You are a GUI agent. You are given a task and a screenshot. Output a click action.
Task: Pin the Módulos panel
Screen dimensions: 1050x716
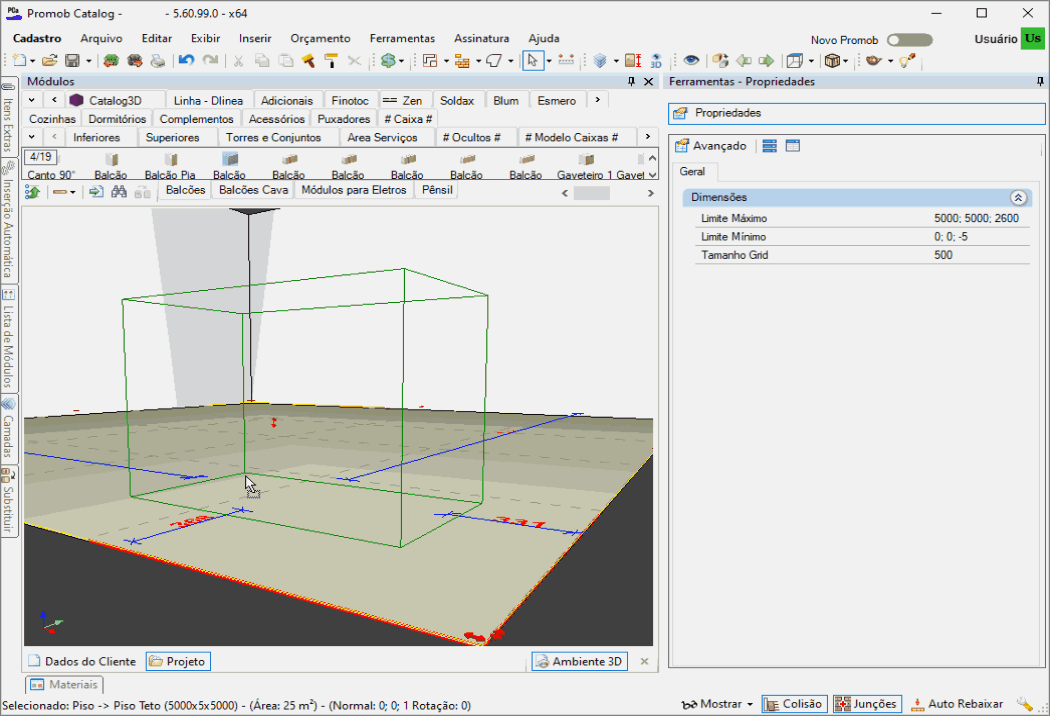tap(631, 81)
